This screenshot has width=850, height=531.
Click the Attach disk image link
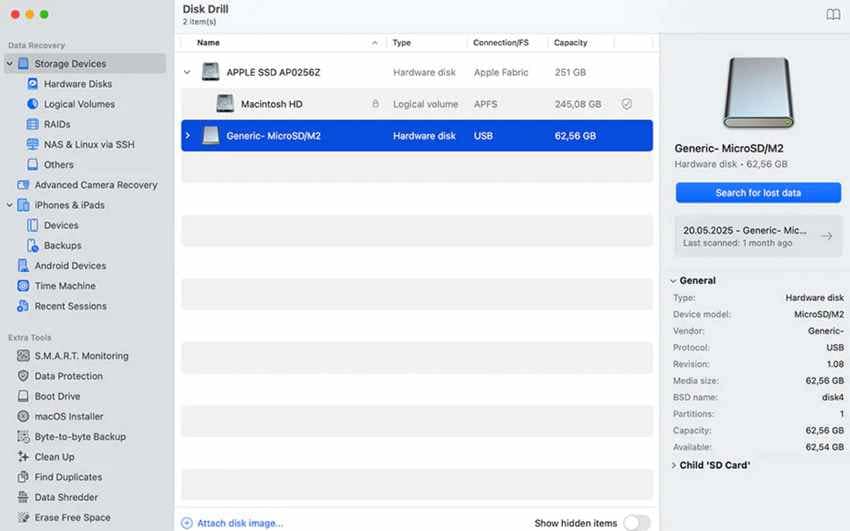coord(240,523)
